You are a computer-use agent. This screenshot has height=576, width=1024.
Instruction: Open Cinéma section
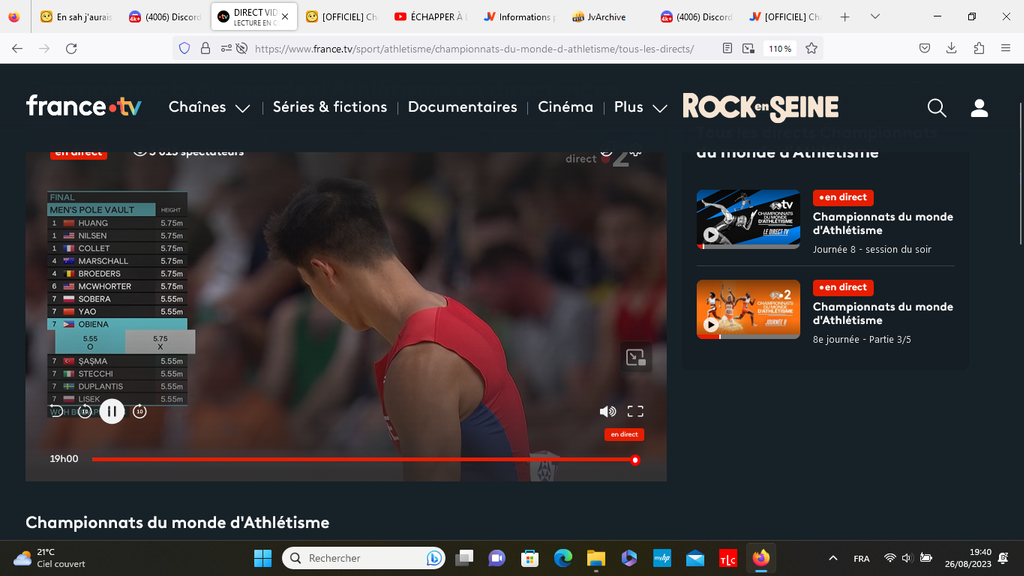tap(566, 107)
